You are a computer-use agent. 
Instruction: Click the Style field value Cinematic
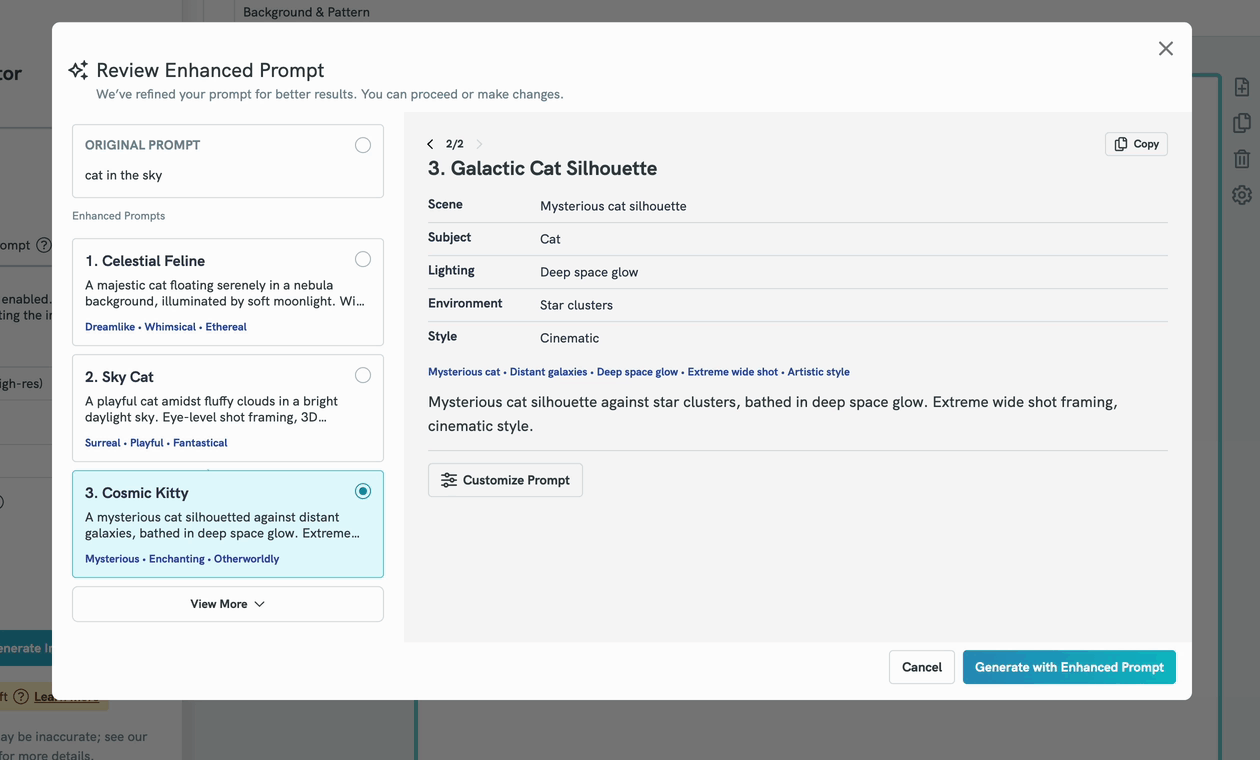tap(569, 338)
